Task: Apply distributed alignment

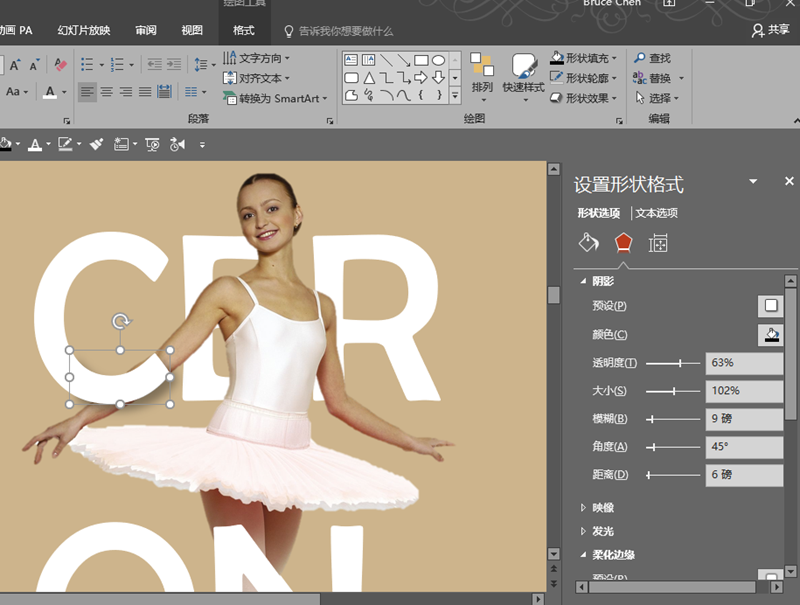Action: tap(164, 92)
